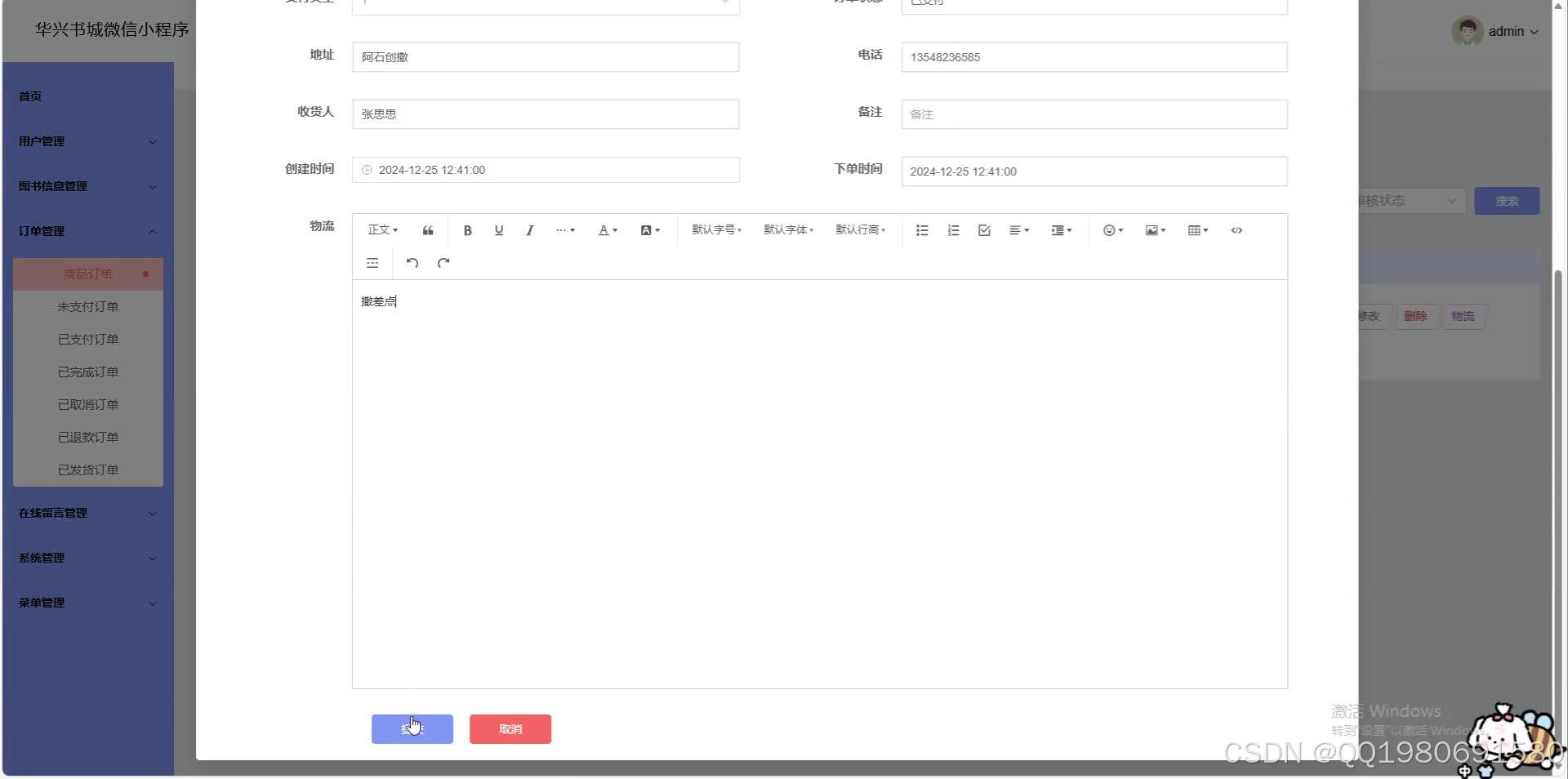Expand the 在线留言管理 sidebar menu
Screen dimensions: 1568x779
point(88,513)
